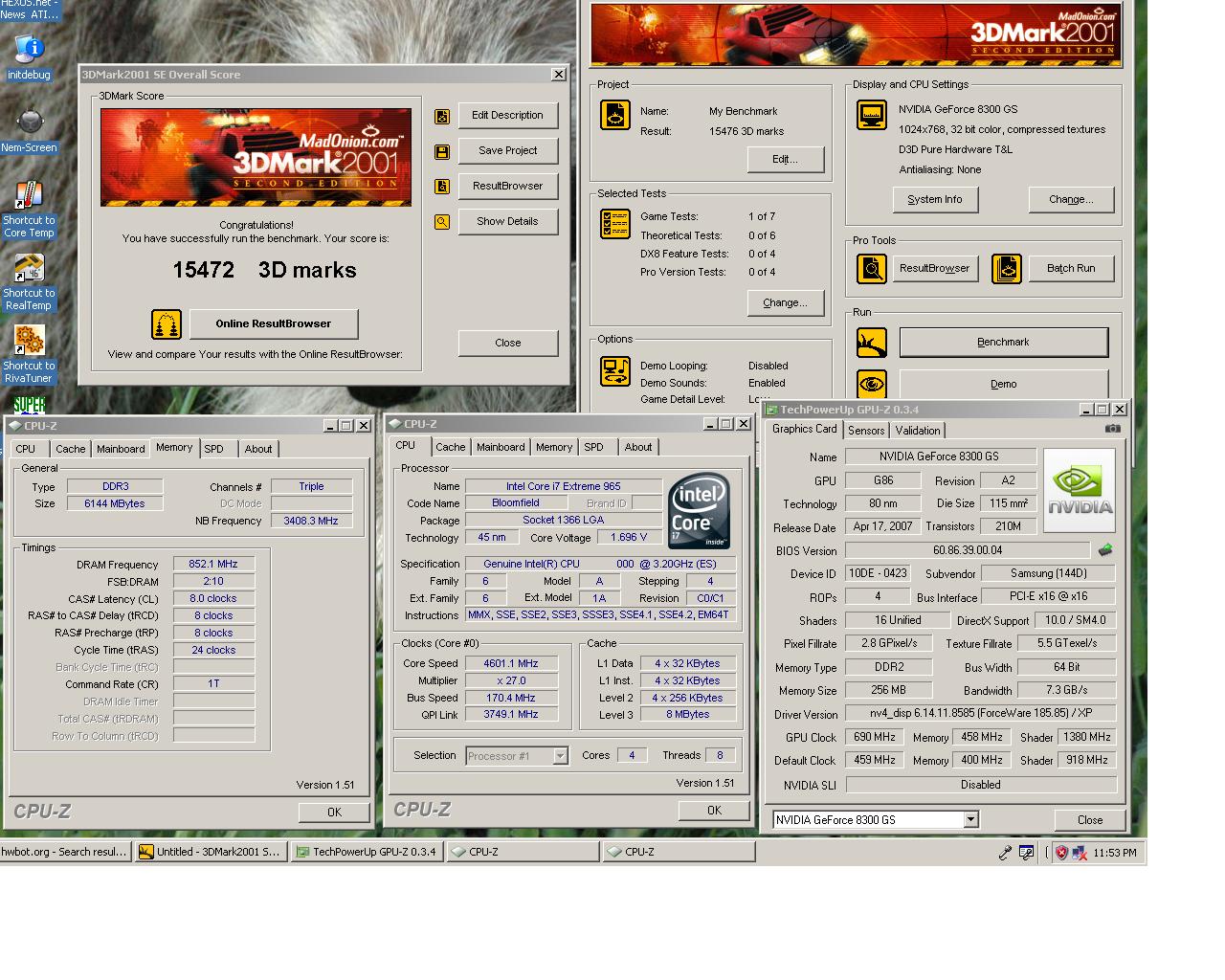
Task: Select the Graphics Card tab in GPU-Z
Action: [804, 430]
